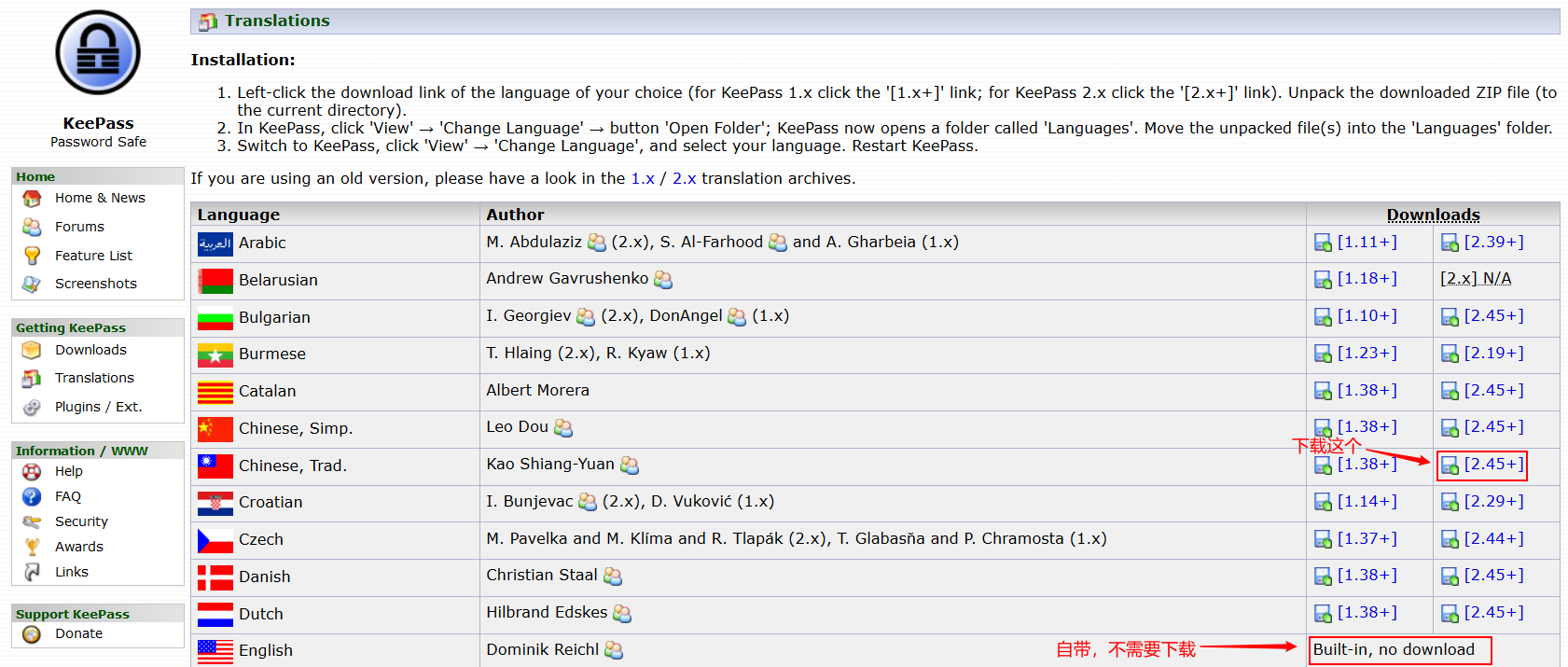Click the Screenshots sidebar icon
This screenshot has height=667, width=1568.
coord(32,284)
